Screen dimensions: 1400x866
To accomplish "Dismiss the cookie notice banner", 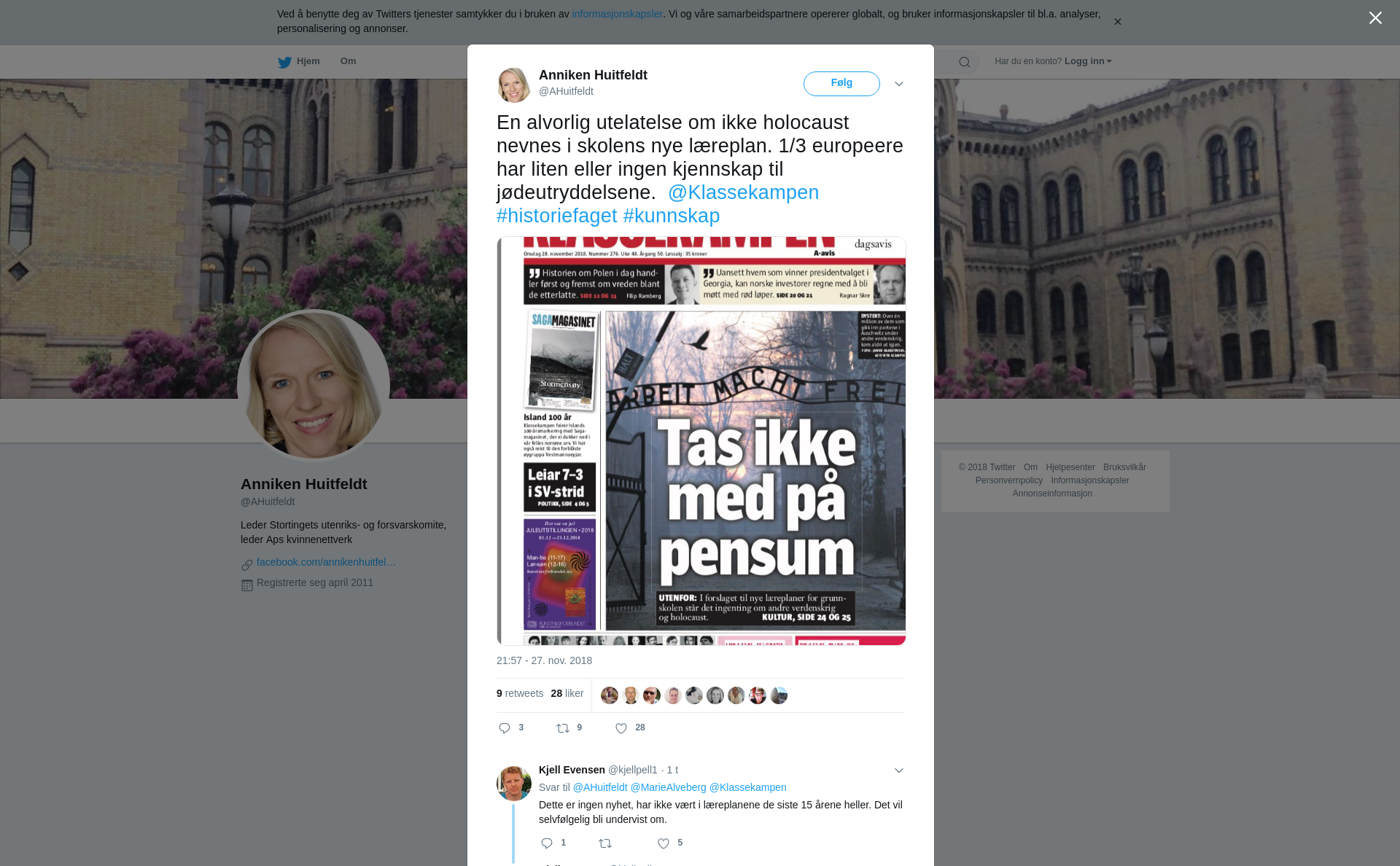I will click(x=1117, y=22).
